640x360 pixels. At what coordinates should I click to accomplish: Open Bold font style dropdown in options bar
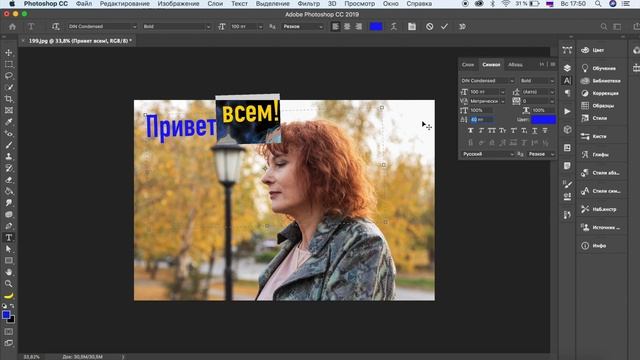point(176,27)
